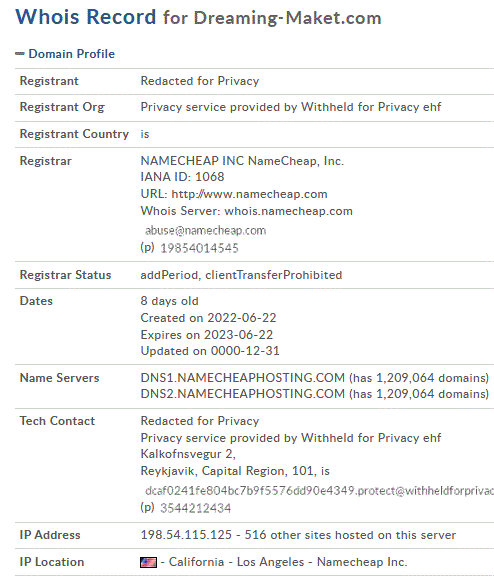Click the Registrant Org label

click(62, 107)
